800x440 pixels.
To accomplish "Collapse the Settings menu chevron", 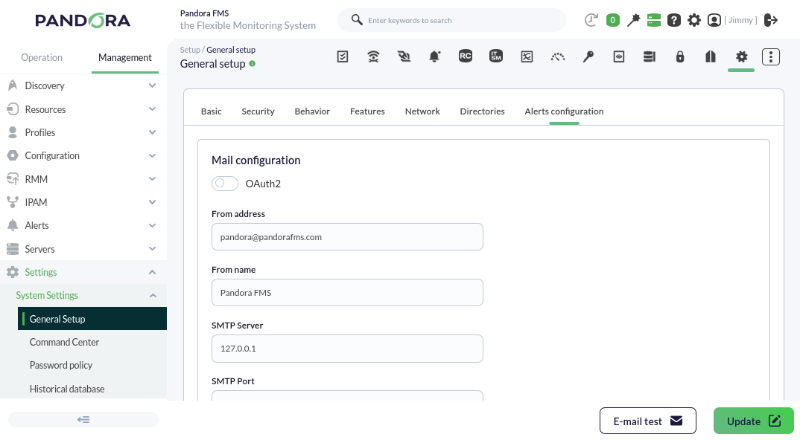I will pos(152,272).
